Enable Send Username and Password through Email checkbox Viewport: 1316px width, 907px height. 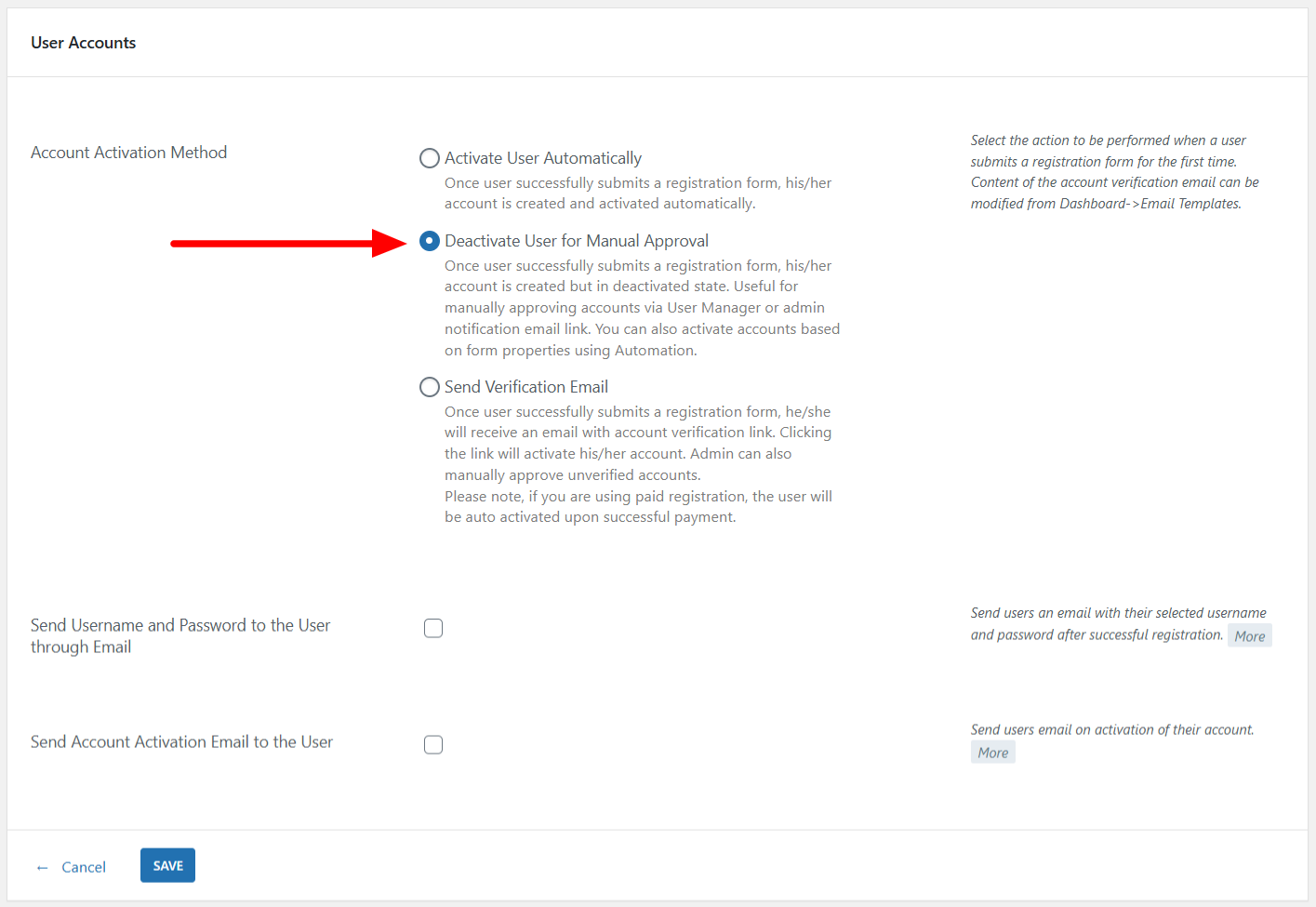click(433, 629)
